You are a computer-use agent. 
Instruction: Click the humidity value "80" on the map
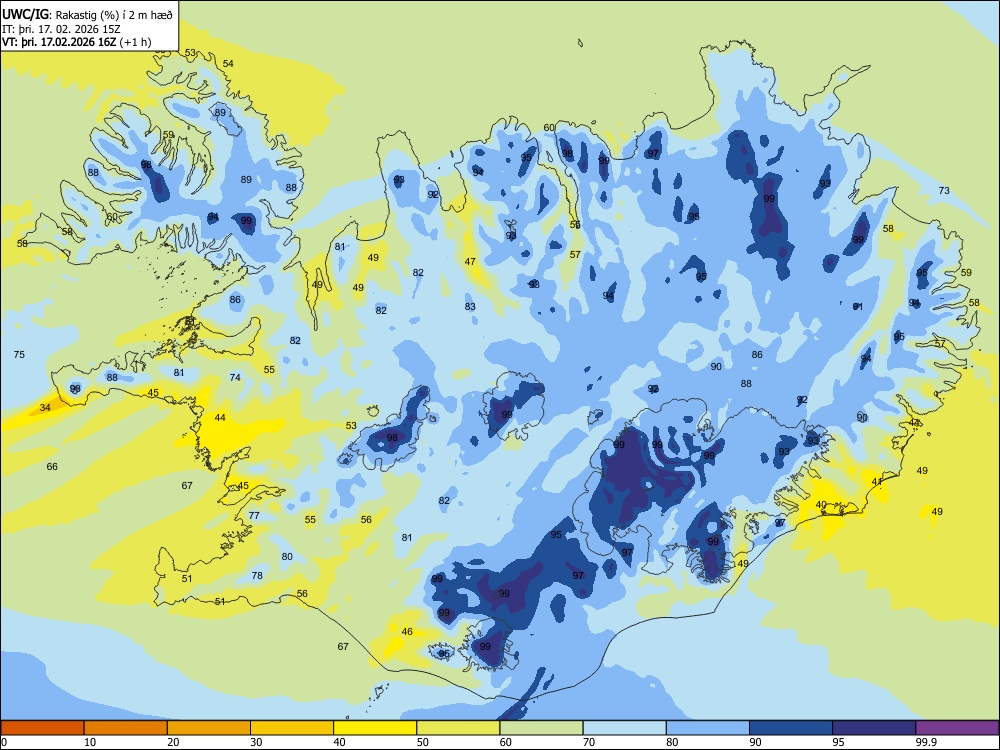(287, 557)
